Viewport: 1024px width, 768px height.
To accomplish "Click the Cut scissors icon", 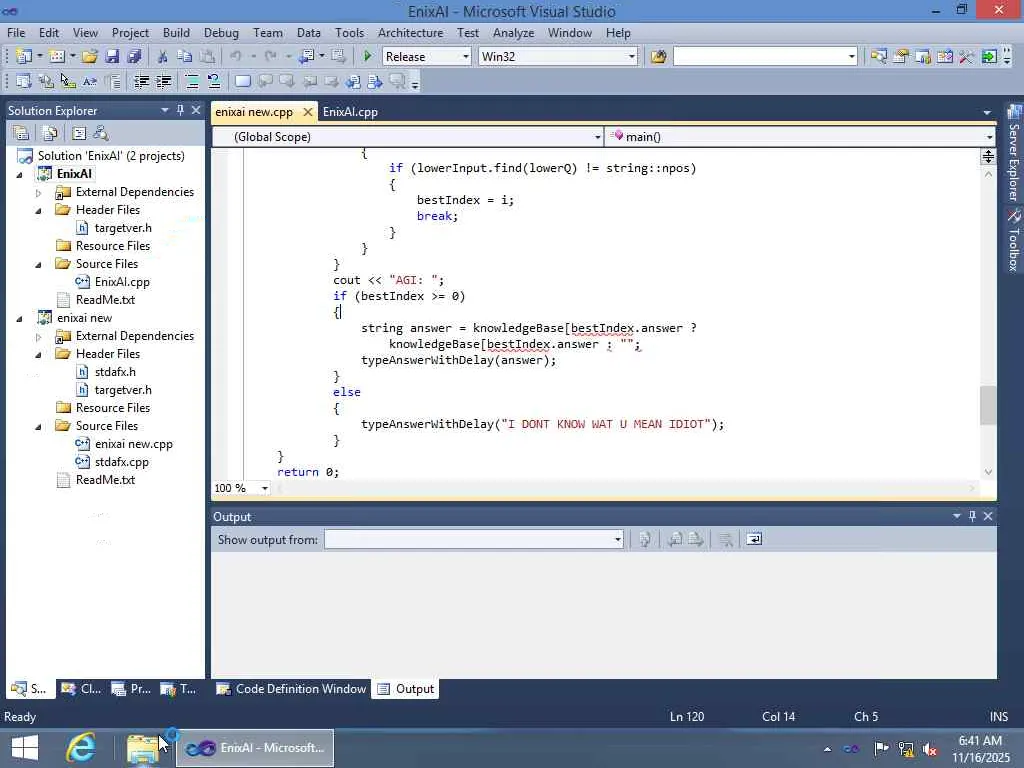I will pyautogui.click(x=162, y=57).
